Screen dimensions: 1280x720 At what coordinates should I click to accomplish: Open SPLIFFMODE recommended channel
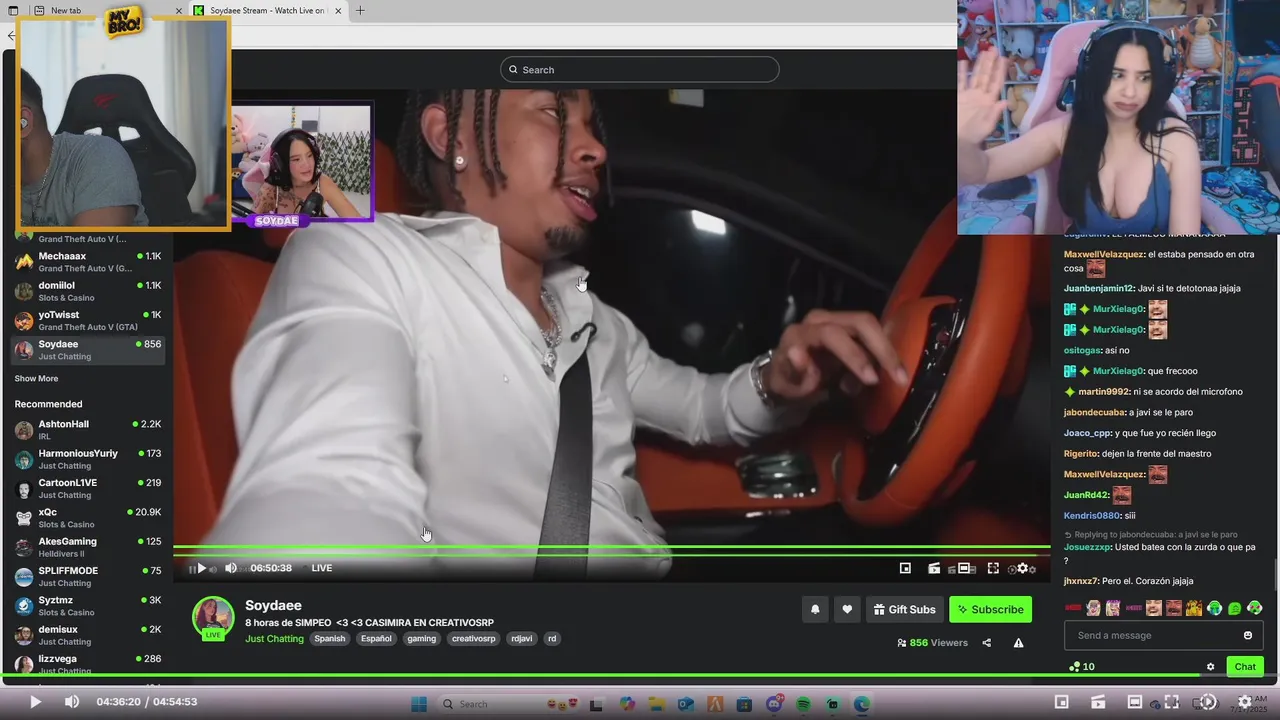87,577
